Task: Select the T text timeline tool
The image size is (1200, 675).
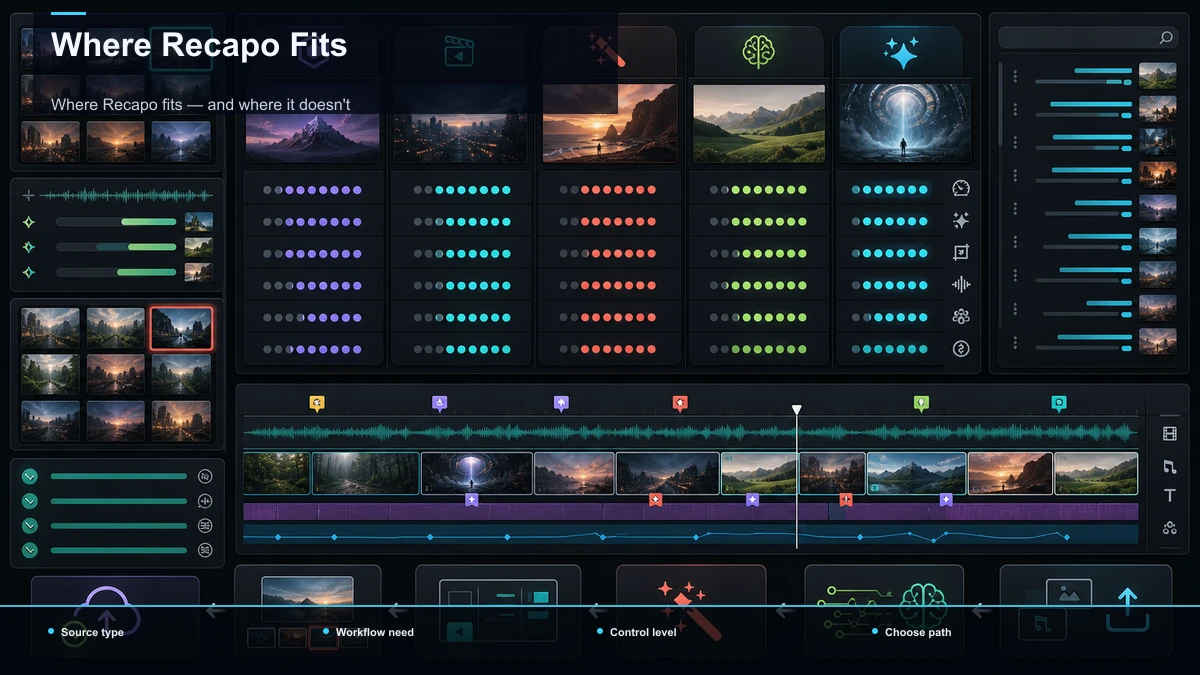Action: click(1170, 496)
